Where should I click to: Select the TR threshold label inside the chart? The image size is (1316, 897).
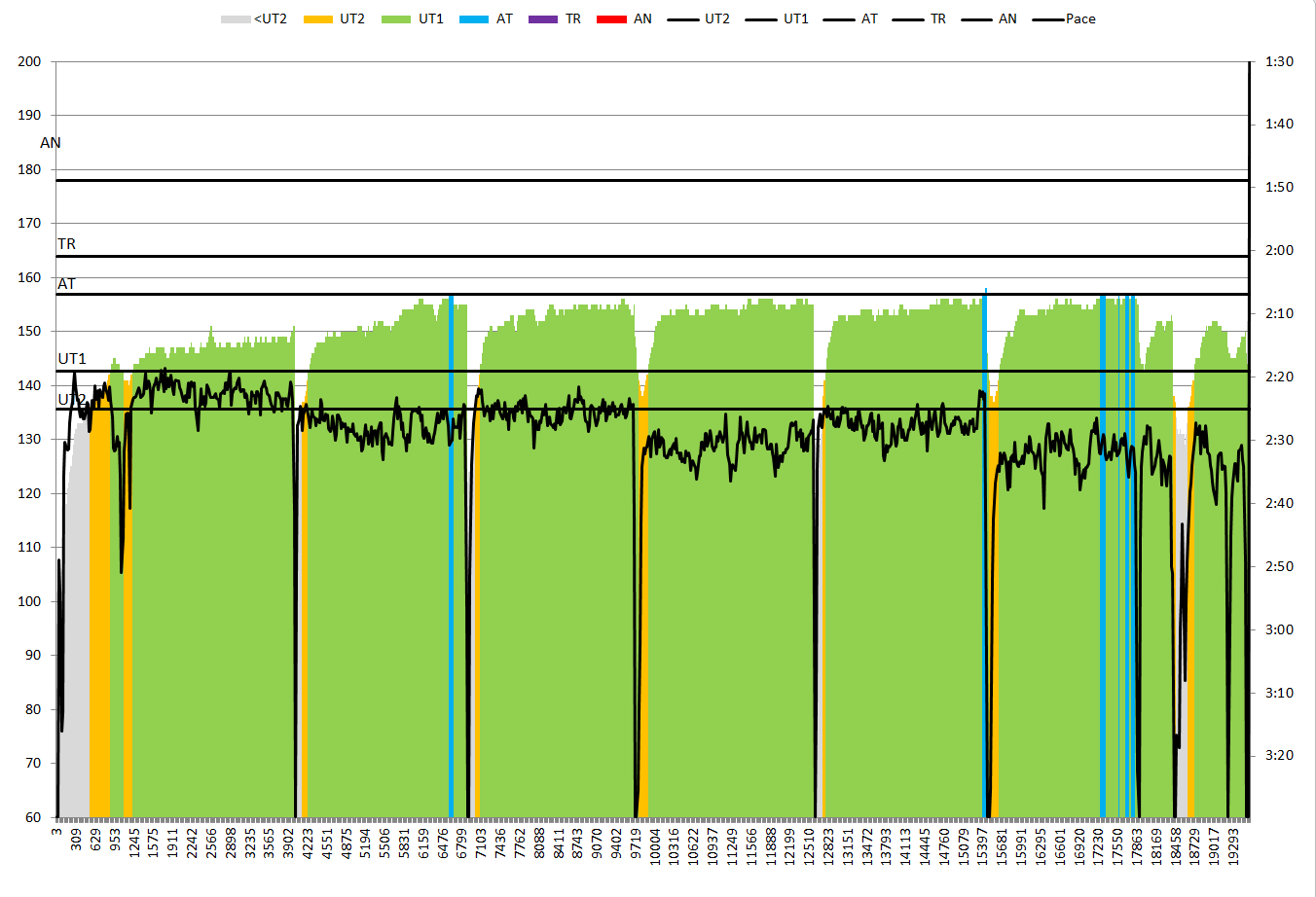[x=66, y=244]
